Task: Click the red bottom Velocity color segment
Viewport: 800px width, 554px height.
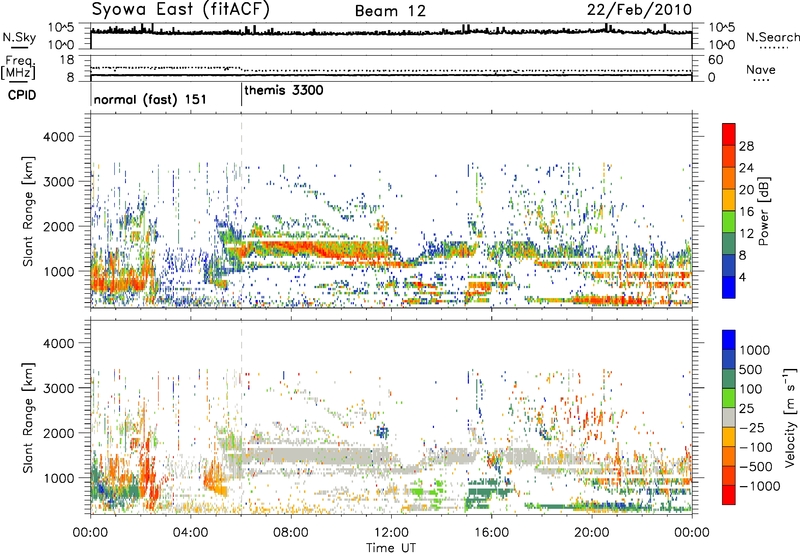Action: click(x=729, y=495)
